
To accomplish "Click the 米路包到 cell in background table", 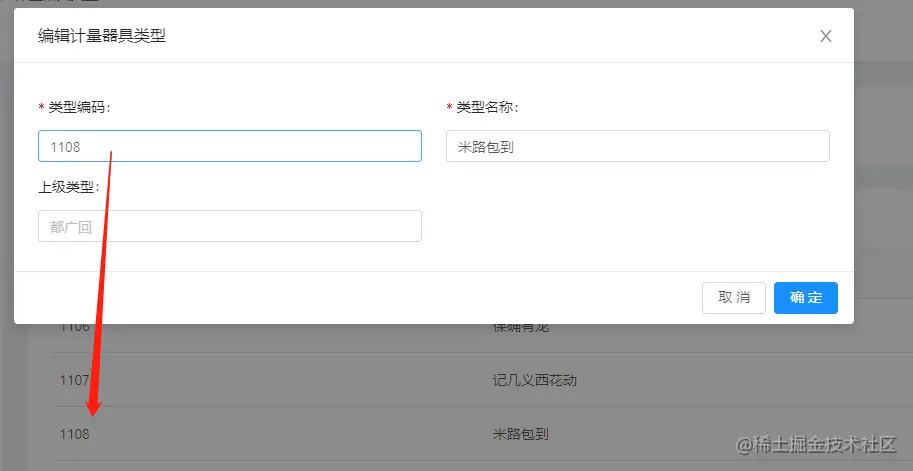I will (521, 434).
